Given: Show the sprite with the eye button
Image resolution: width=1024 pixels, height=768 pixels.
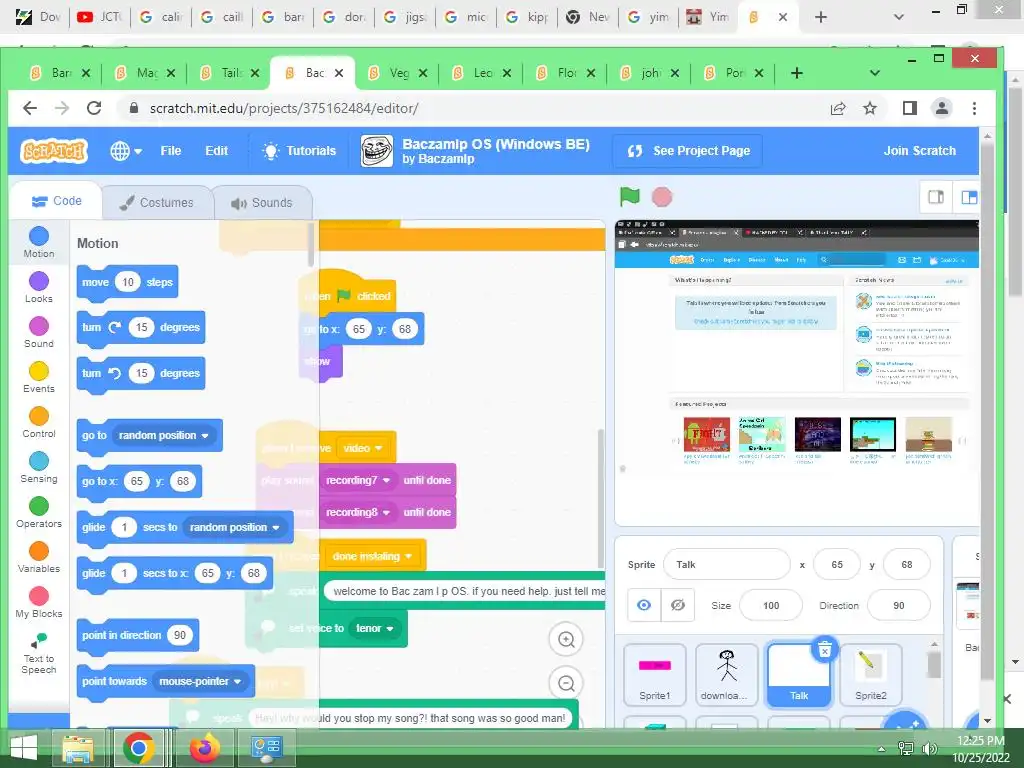Looking at the screenshot, I should 644,605.
